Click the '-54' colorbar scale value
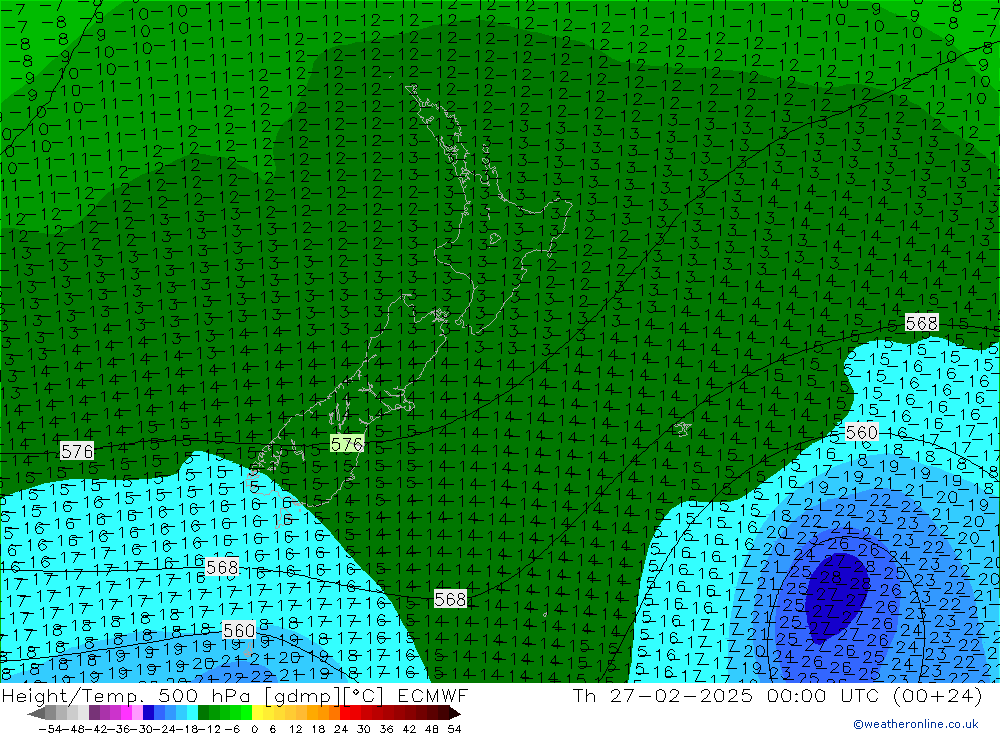1000x733 pixels. click(50, 729)
